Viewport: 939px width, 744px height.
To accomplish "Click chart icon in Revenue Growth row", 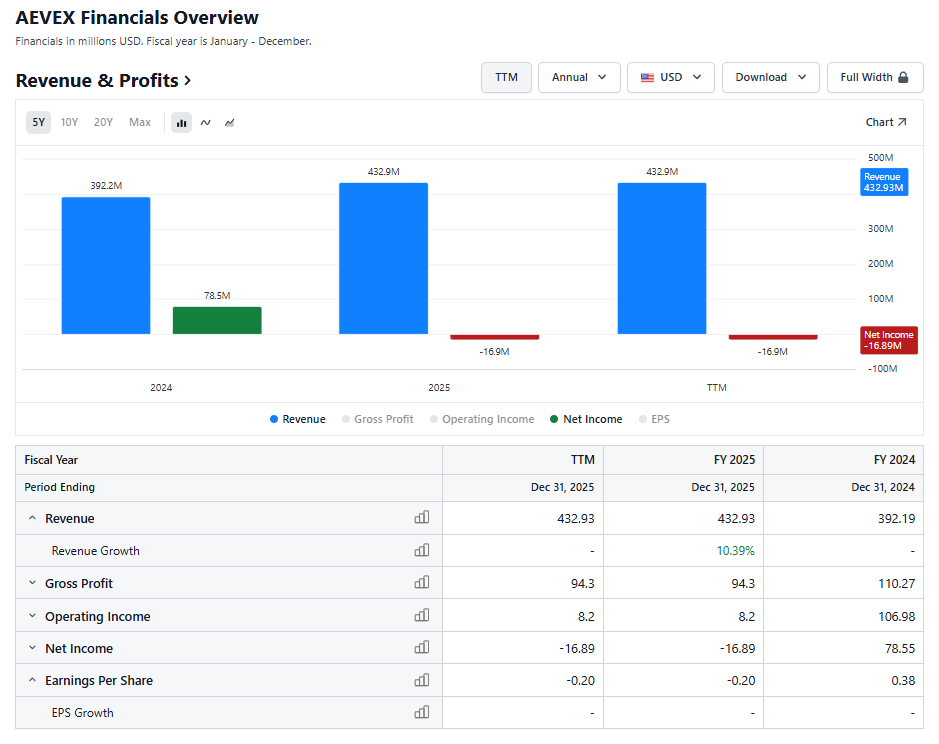I will 422,550.
